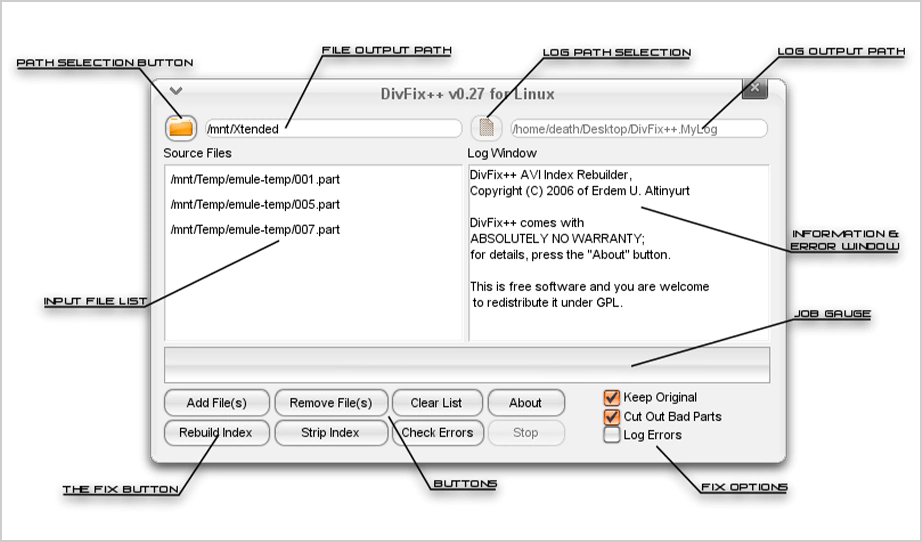
Task: Expand the window menu chevron in title bar
Action: [x=176, y=91]
